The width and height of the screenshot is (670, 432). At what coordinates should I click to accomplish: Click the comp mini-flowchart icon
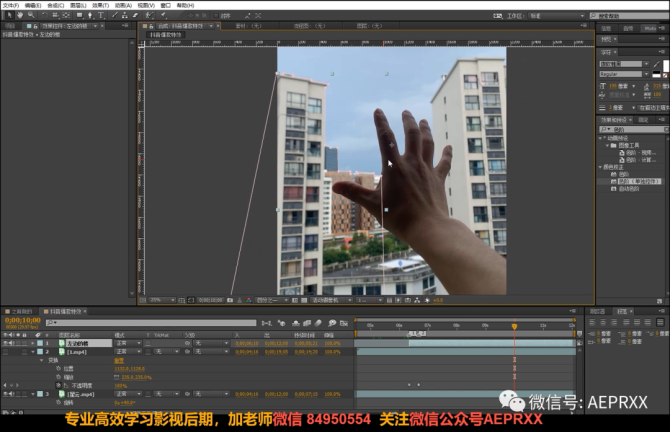pos(267,323)
